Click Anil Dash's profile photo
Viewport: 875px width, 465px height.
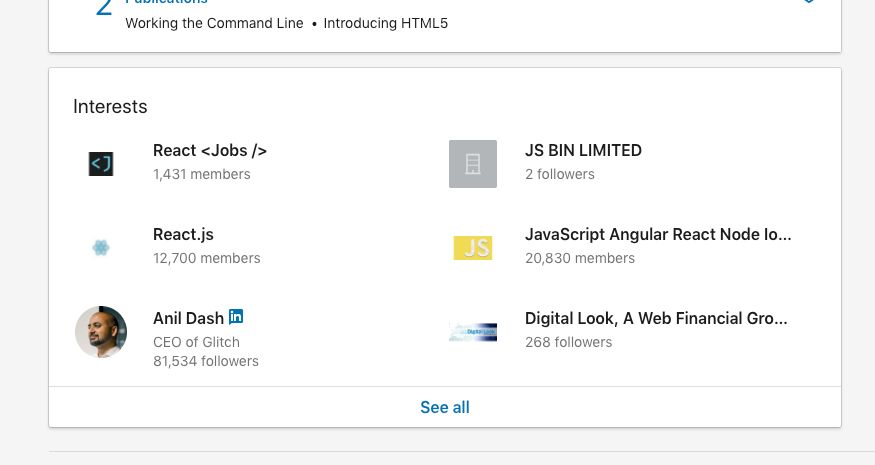[101, 332]
